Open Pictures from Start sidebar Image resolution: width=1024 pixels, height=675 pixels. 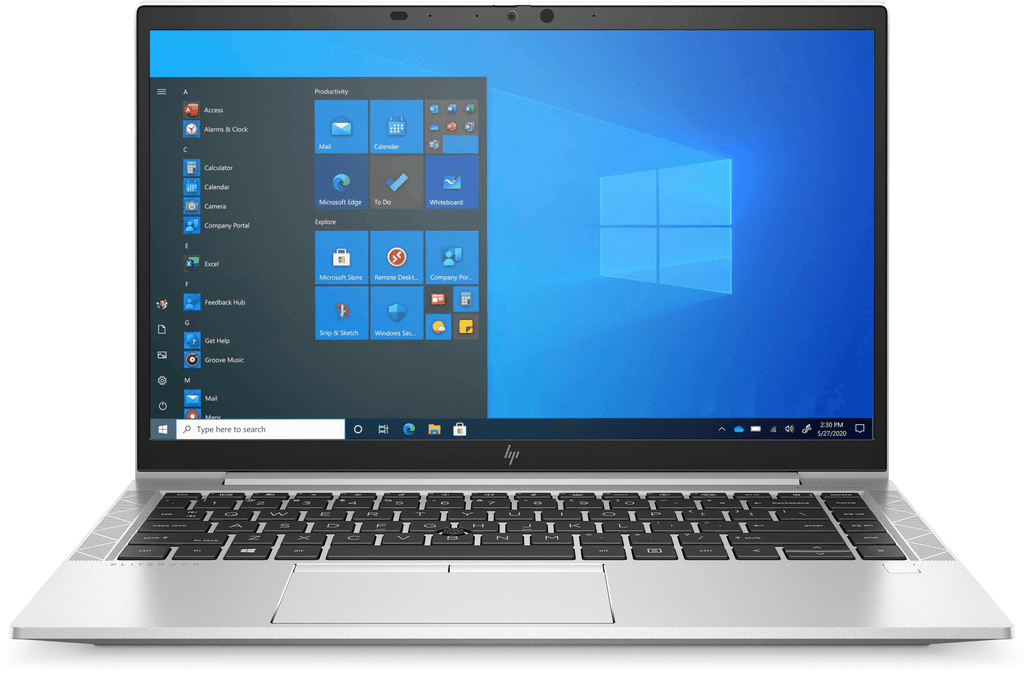(x=162, y=355)
